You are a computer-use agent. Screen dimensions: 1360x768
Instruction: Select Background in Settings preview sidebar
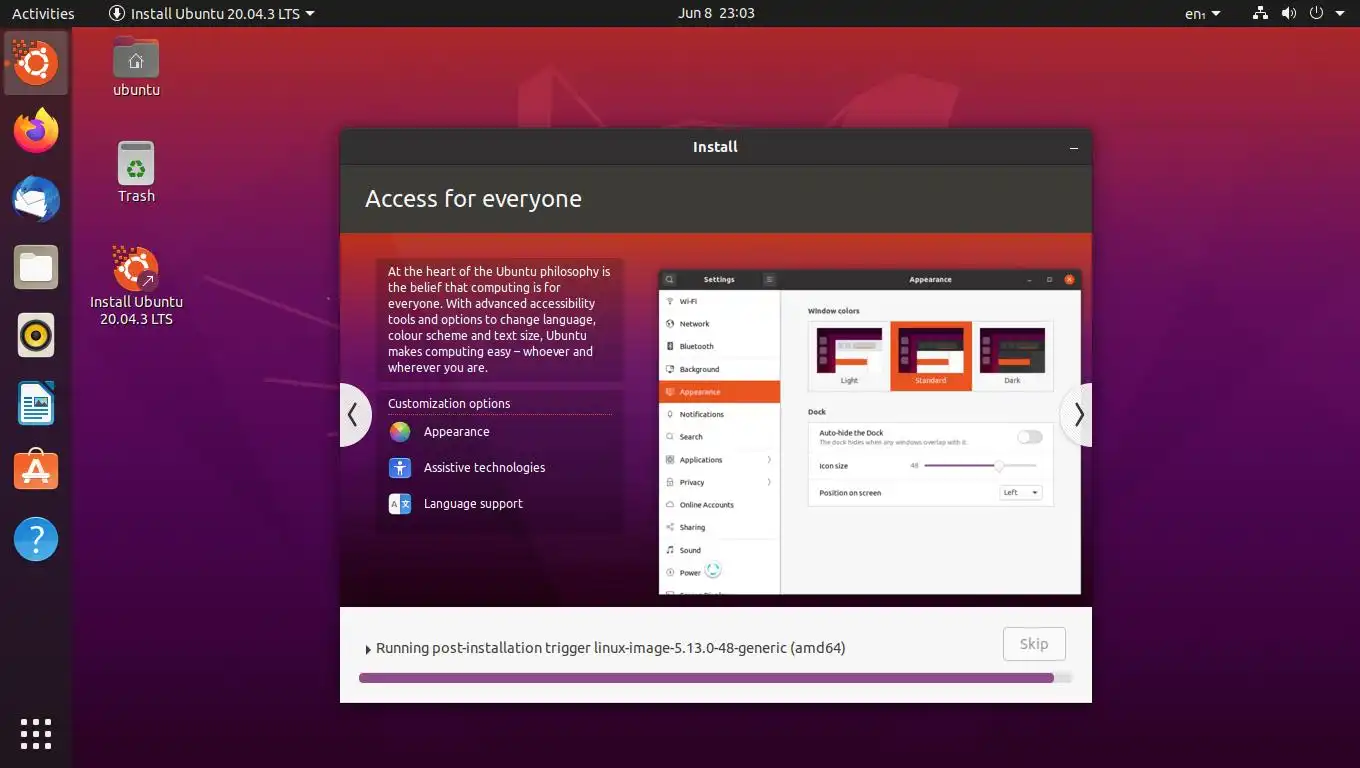719,369
